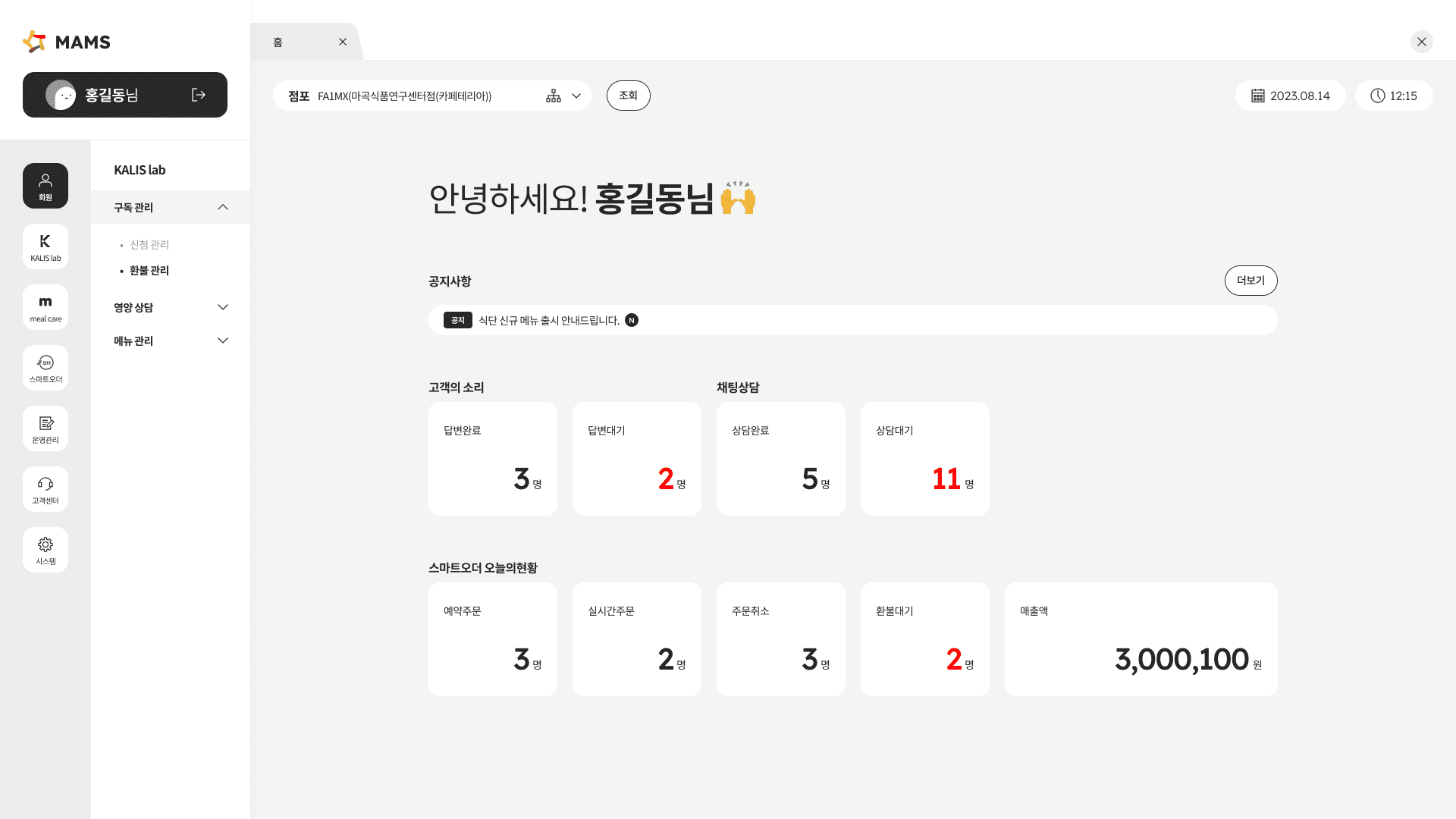1456x819 pixels.
Task: Open the 운영관리 operations management section
Action: pos(45,428)
